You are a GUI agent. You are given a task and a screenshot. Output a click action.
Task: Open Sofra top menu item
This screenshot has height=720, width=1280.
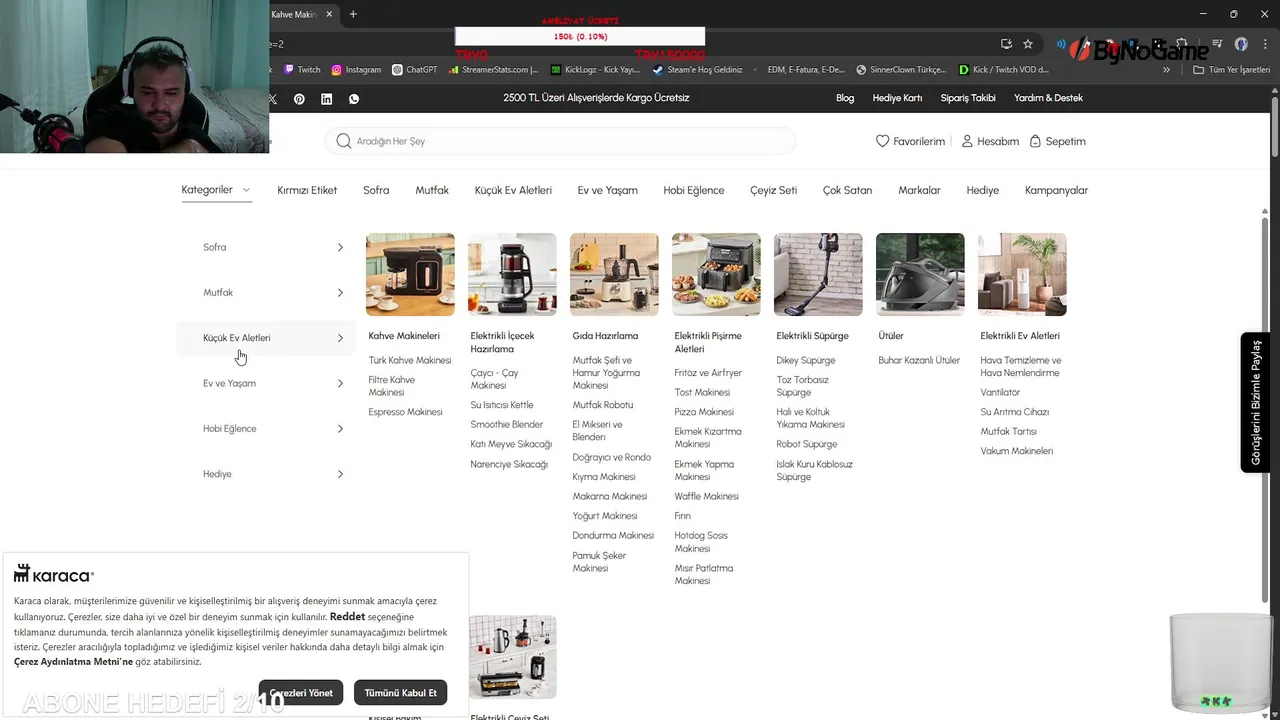pyautogui.click(x=376, y=190)
